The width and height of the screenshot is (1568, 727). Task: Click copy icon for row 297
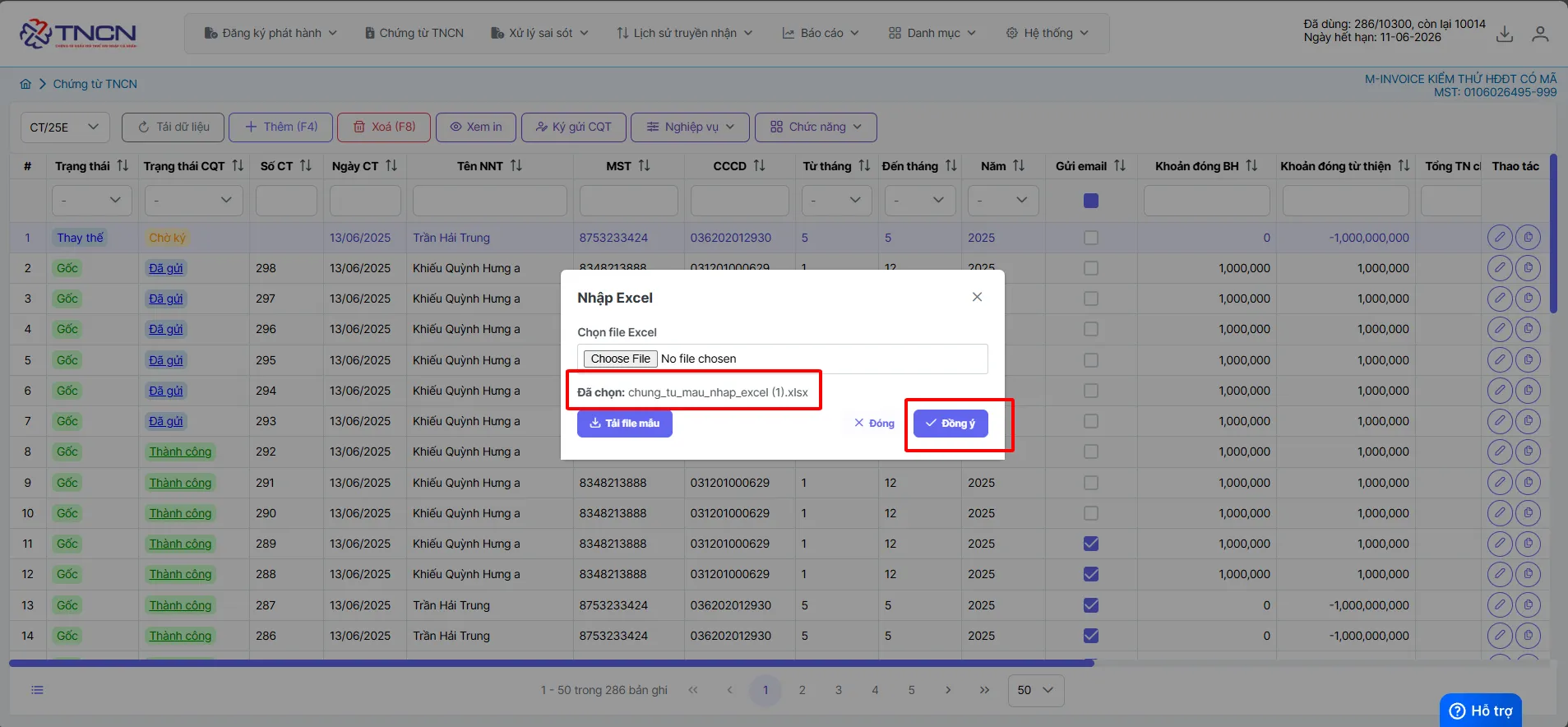[x=1528, y=299]
